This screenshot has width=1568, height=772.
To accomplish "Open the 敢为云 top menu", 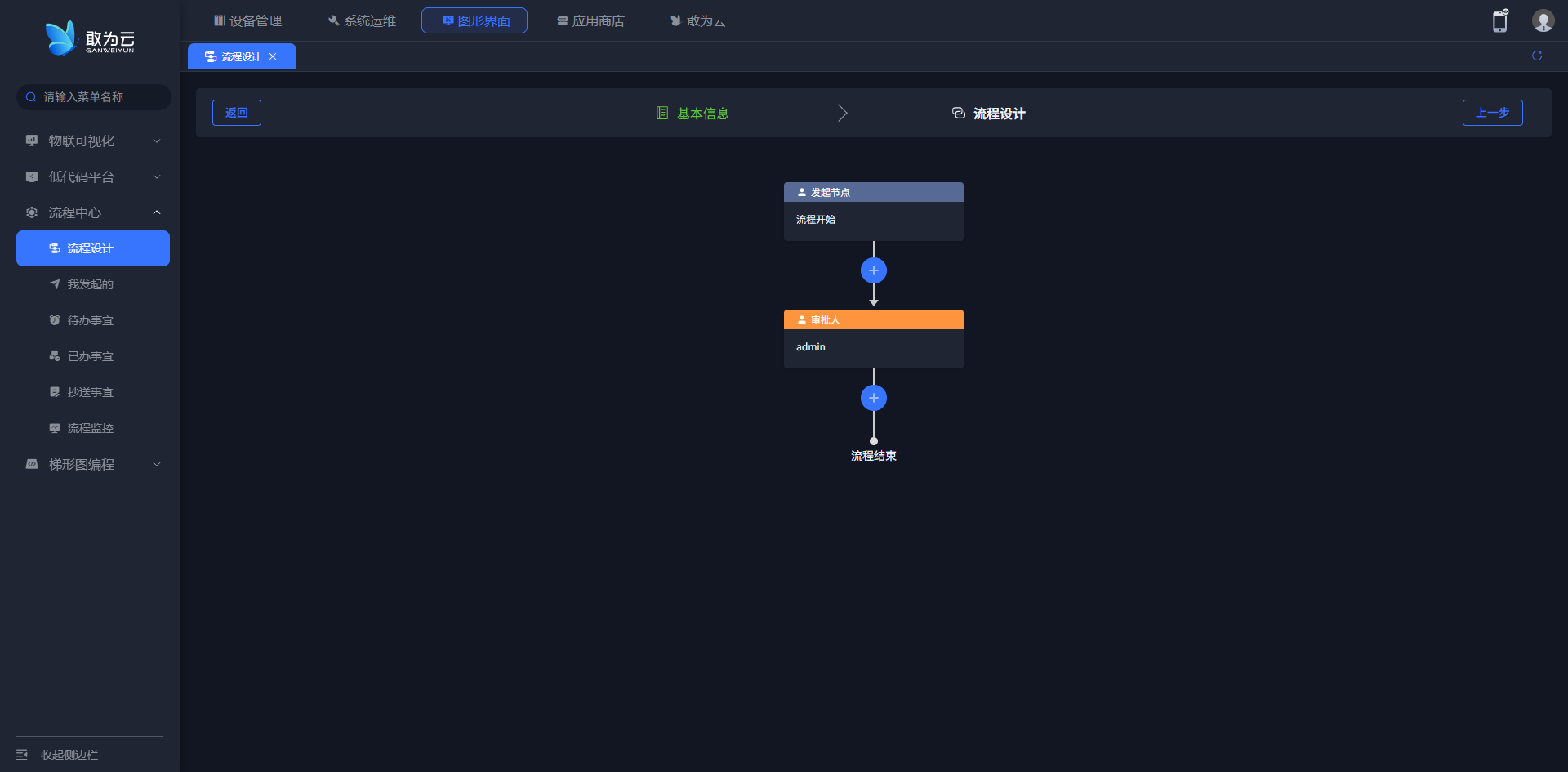I will [698, 20].
